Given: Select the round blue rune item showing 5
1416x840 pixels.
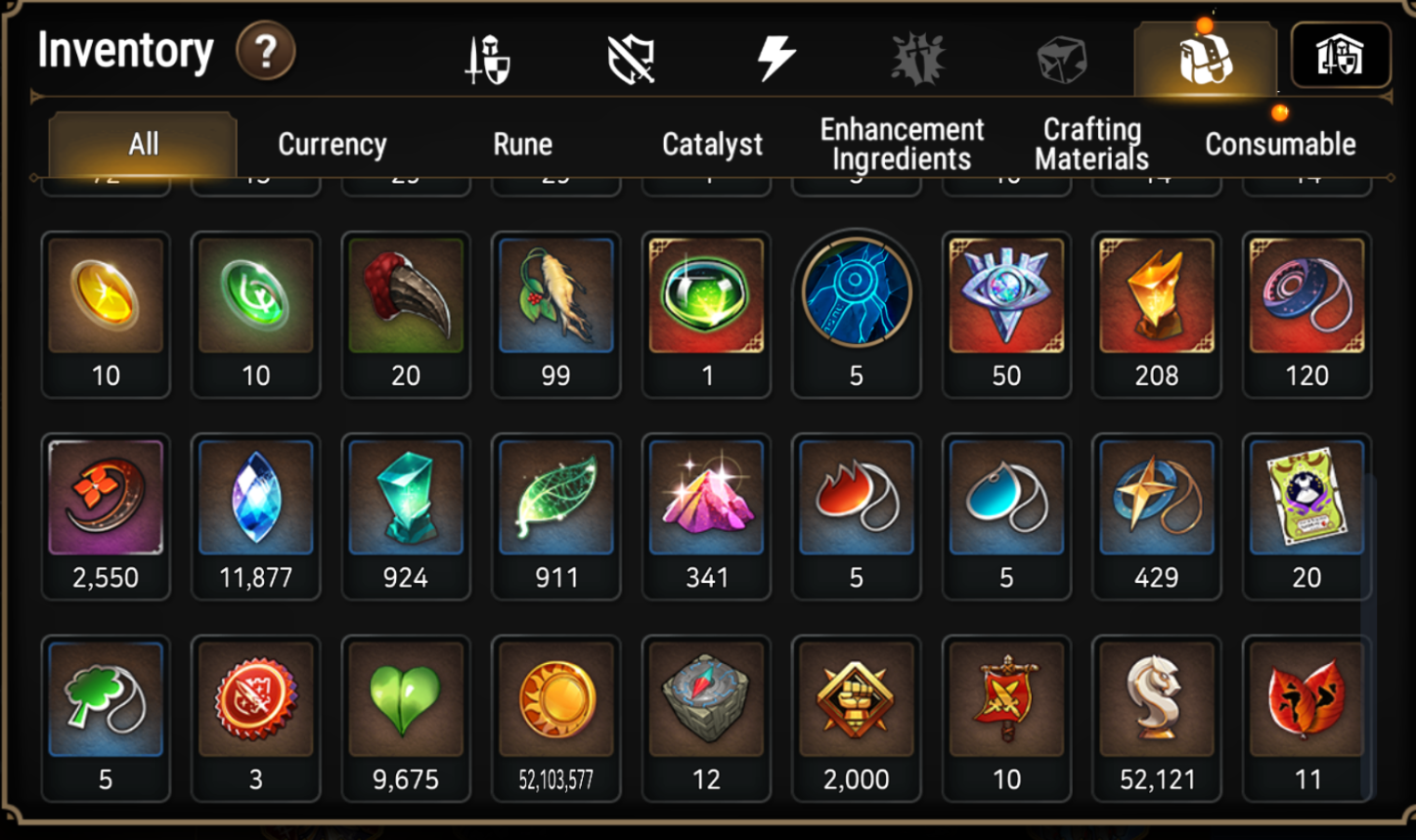Looking at the screenshot, I should coord(856,314).
